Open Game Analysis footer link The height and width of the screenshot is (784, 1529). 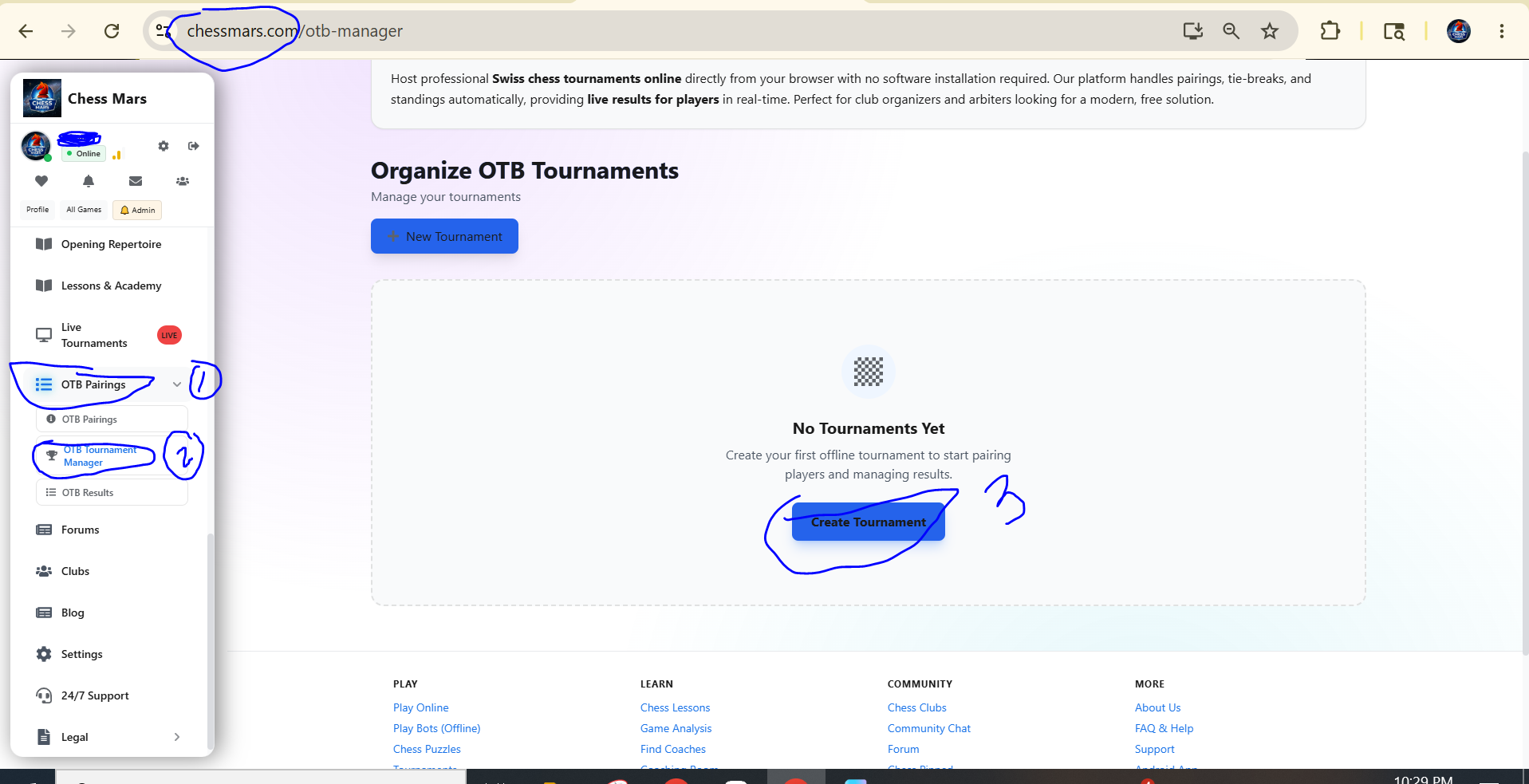[x=676, y=728]
